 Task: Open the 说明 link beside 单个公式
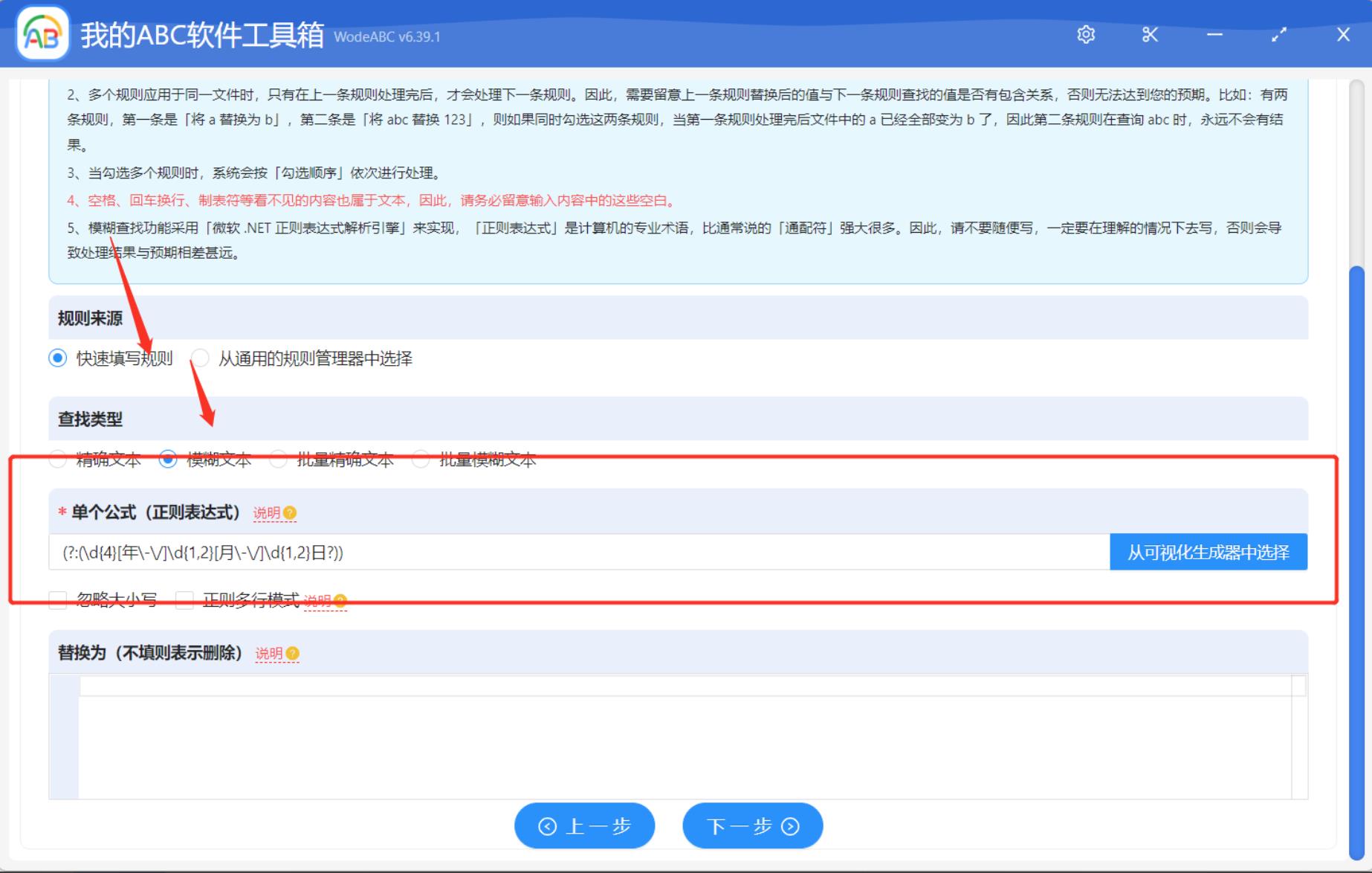click(x=265, y=512)
